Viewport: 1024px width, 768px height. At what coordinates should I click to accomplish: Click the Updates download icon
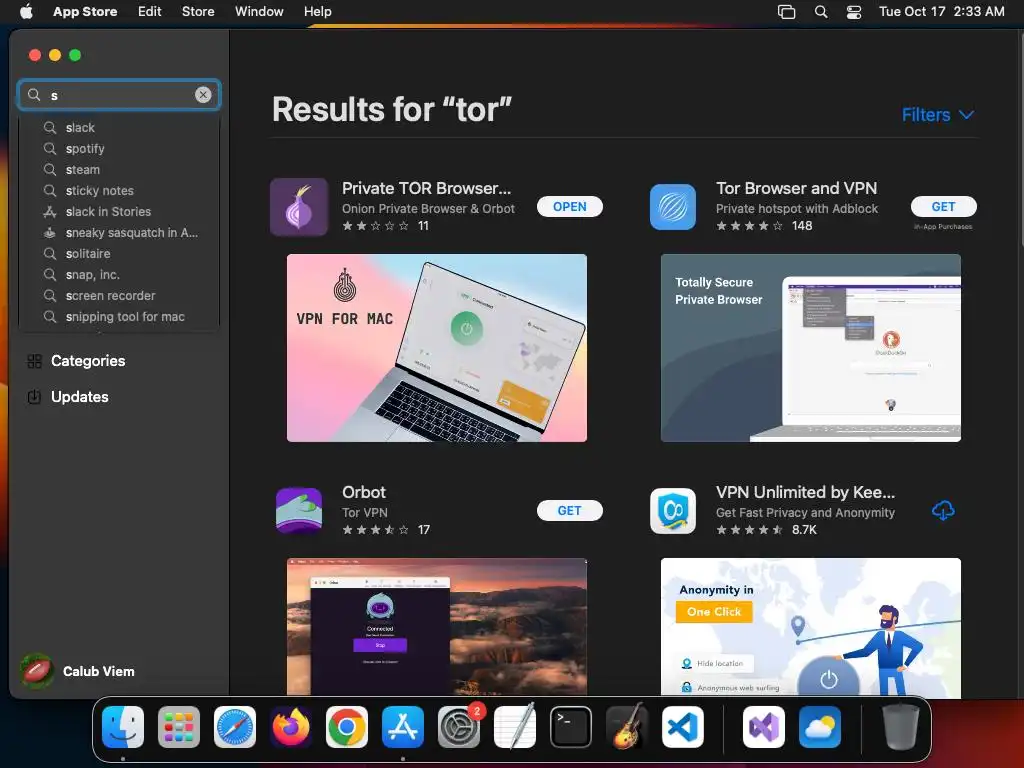(34, 396)
